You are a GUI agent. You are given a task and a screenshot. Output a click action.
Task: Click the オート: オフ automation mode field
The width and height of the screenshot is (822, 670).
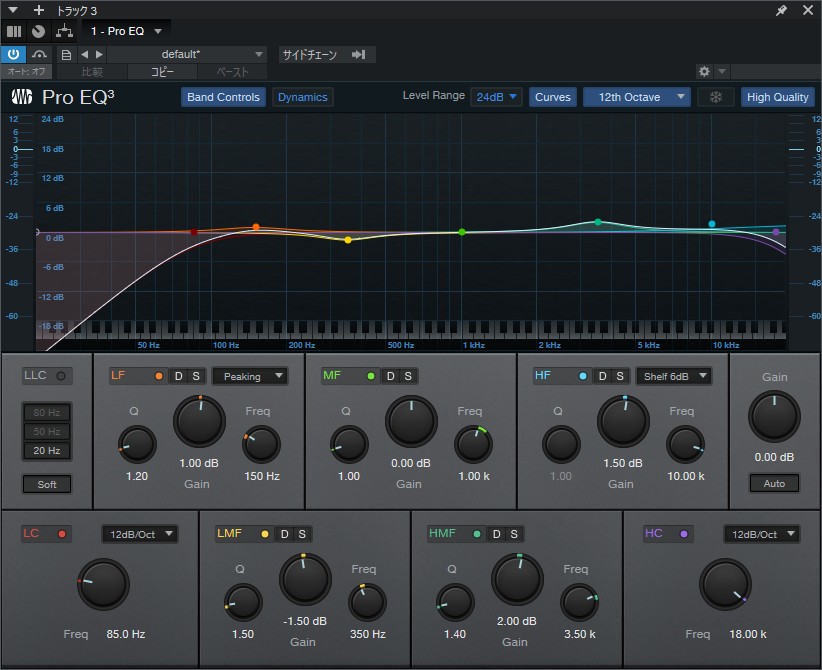[26, 71]
